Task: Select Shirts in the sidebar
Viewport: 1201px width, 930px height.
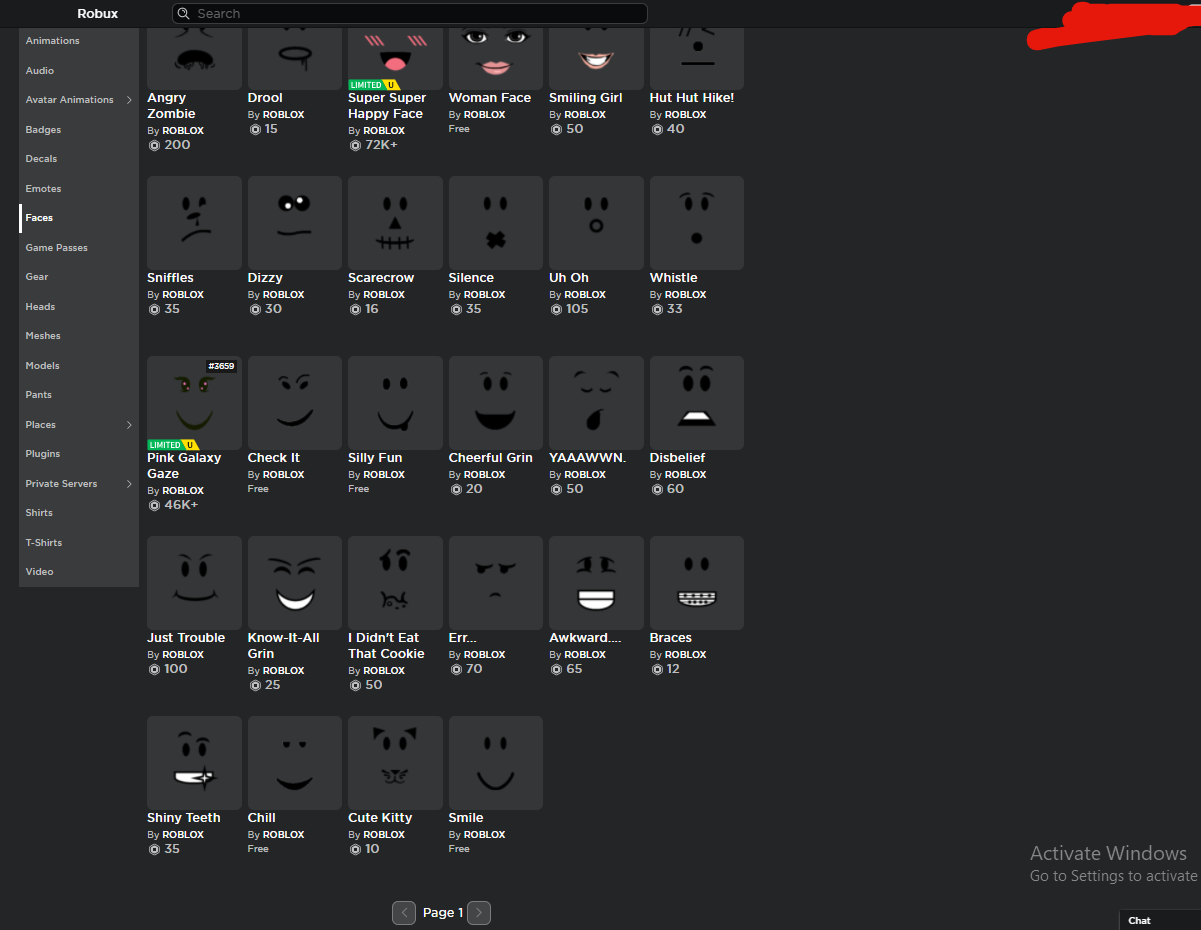Action: (x=39, y=513)
